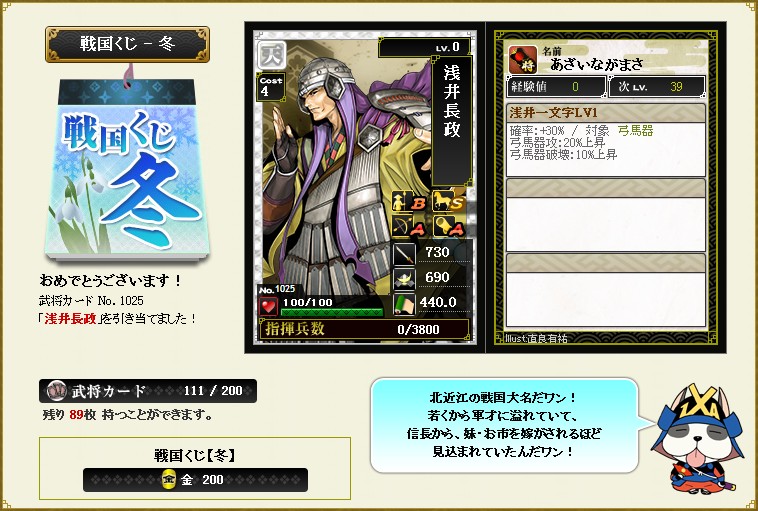This screenshot has height=511, width=758.
Task: Select the empty third skill slot
Action: [605, 290]
